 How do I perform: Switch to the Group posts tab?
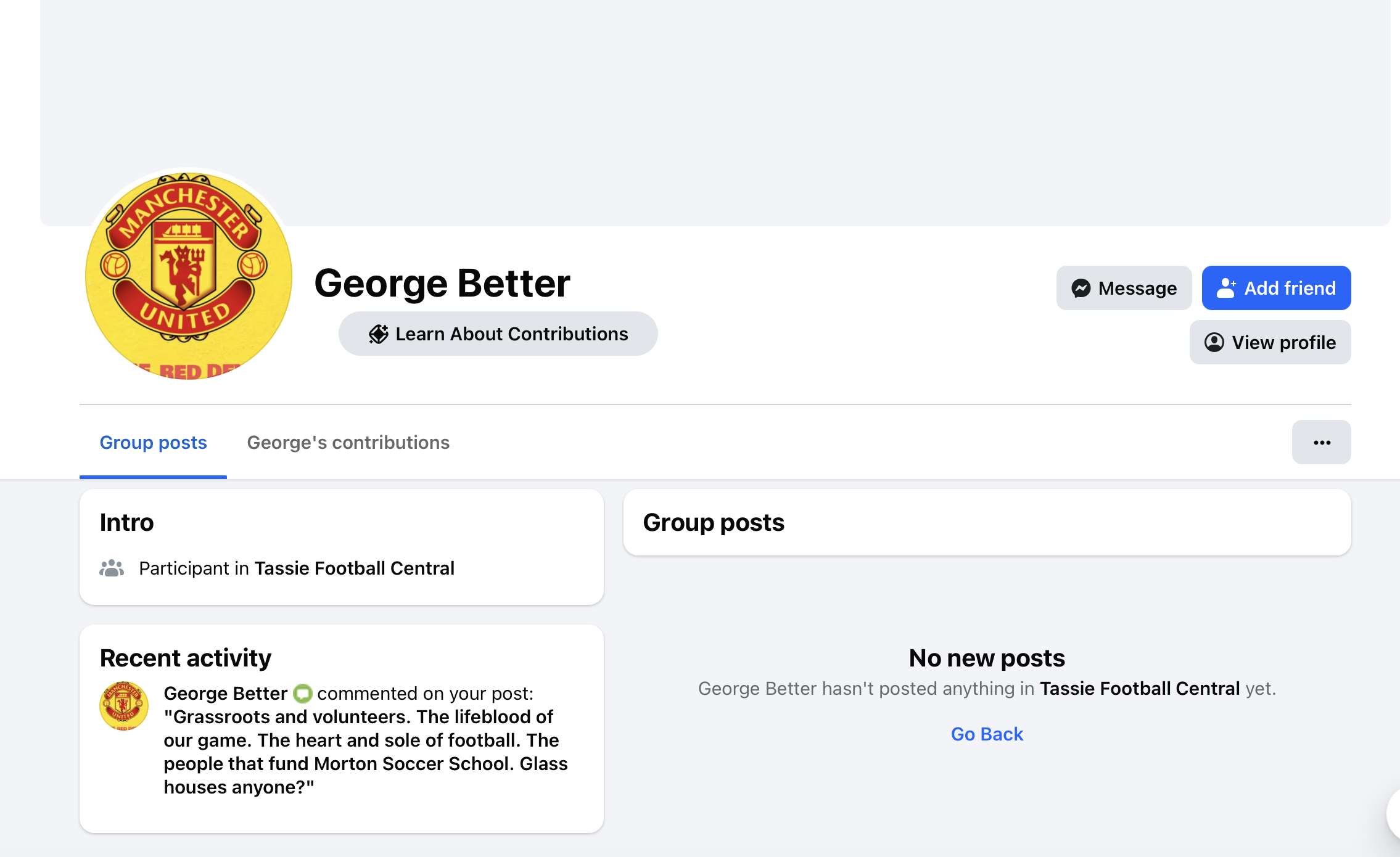153,443
